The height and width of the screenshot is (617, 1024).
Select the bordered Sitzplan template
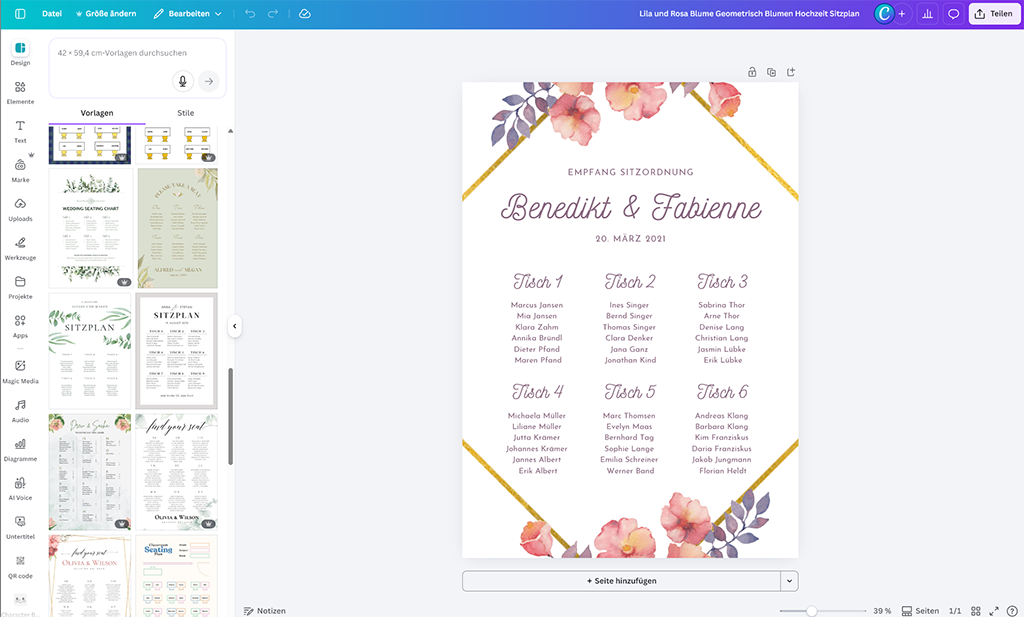click(176, 351)
